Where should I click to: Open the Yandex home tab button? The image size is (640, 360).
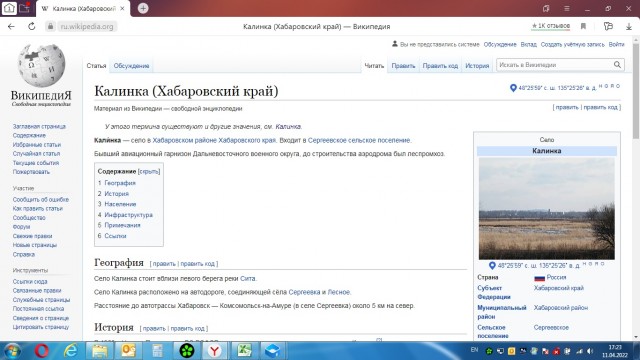click(9, 8)
